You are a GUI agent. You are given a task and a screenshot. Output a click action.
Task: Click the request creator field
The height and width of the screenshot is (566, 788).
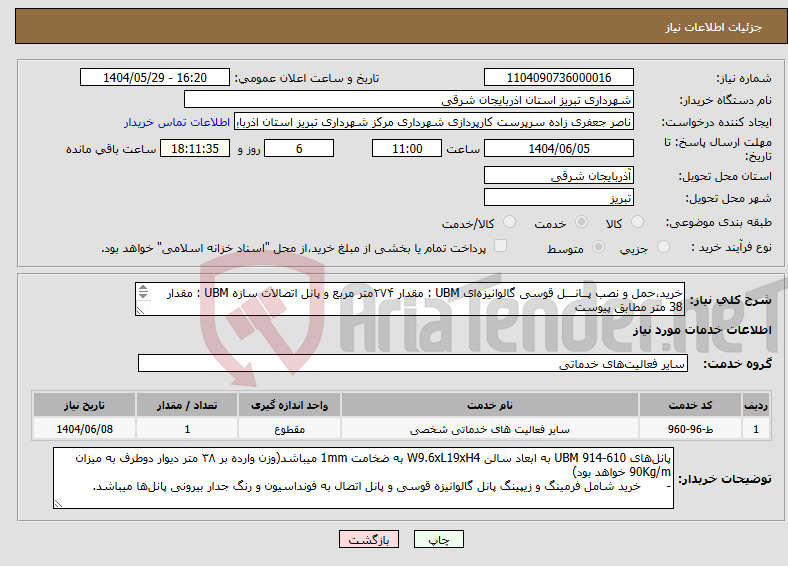pyautogui.click(x=434, y=122)
